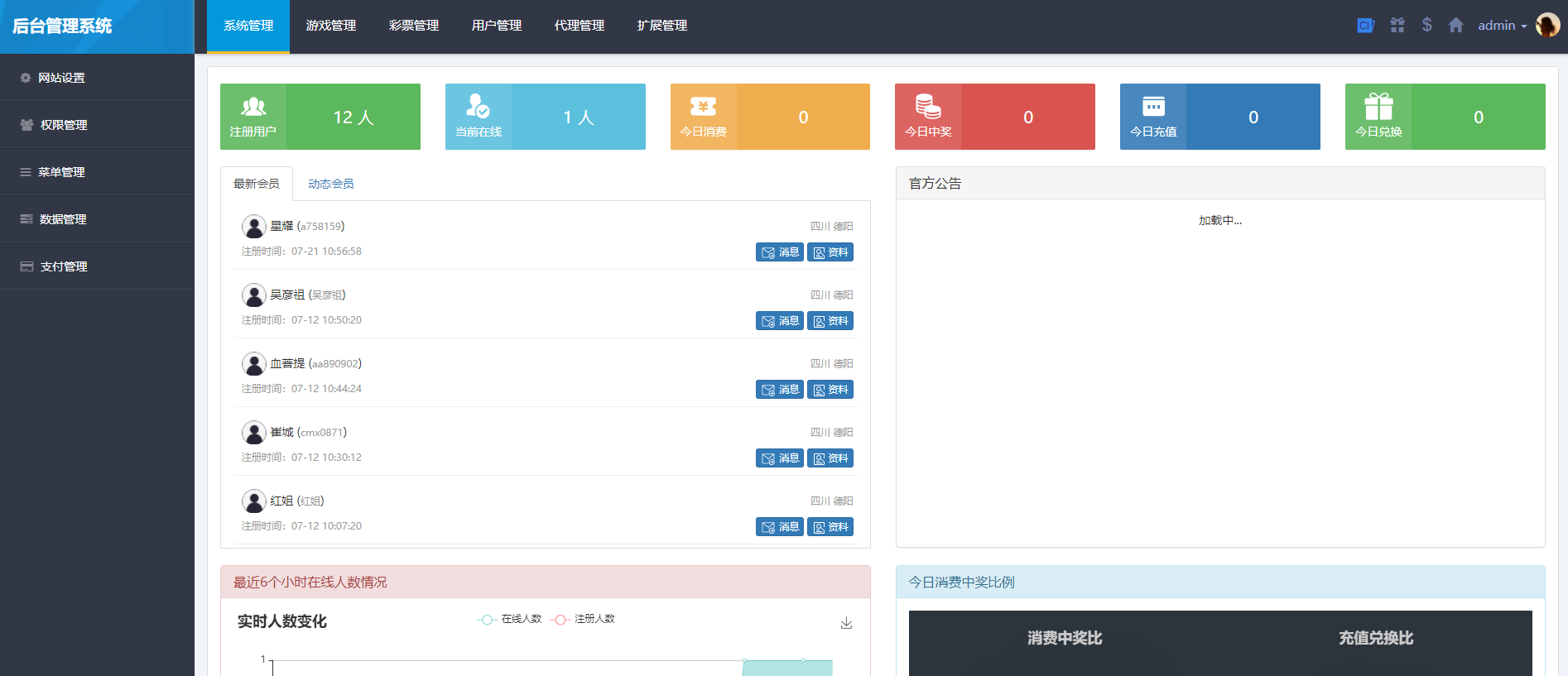Download the 实时人数变化 chart image

click(846, 623)
